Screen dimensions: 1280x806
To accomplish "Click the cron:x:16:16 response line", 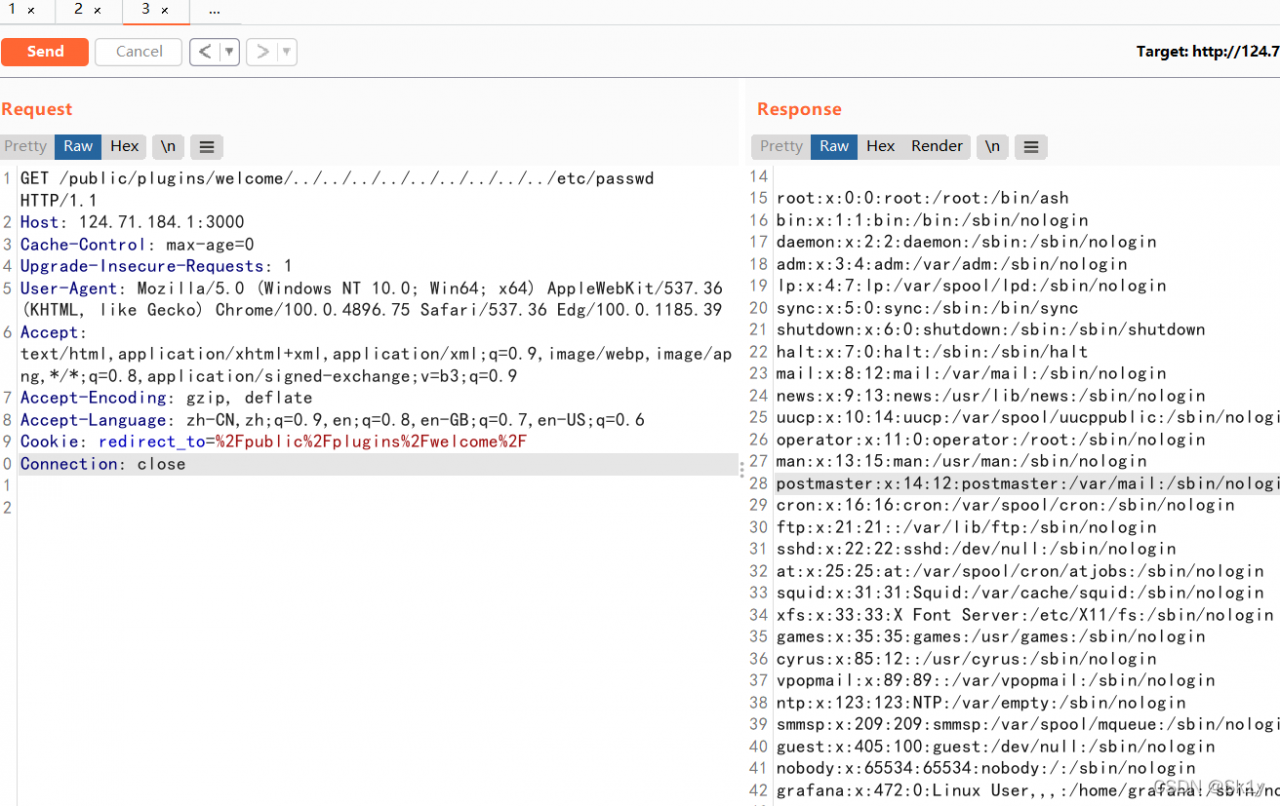I will pos(1005,506).
